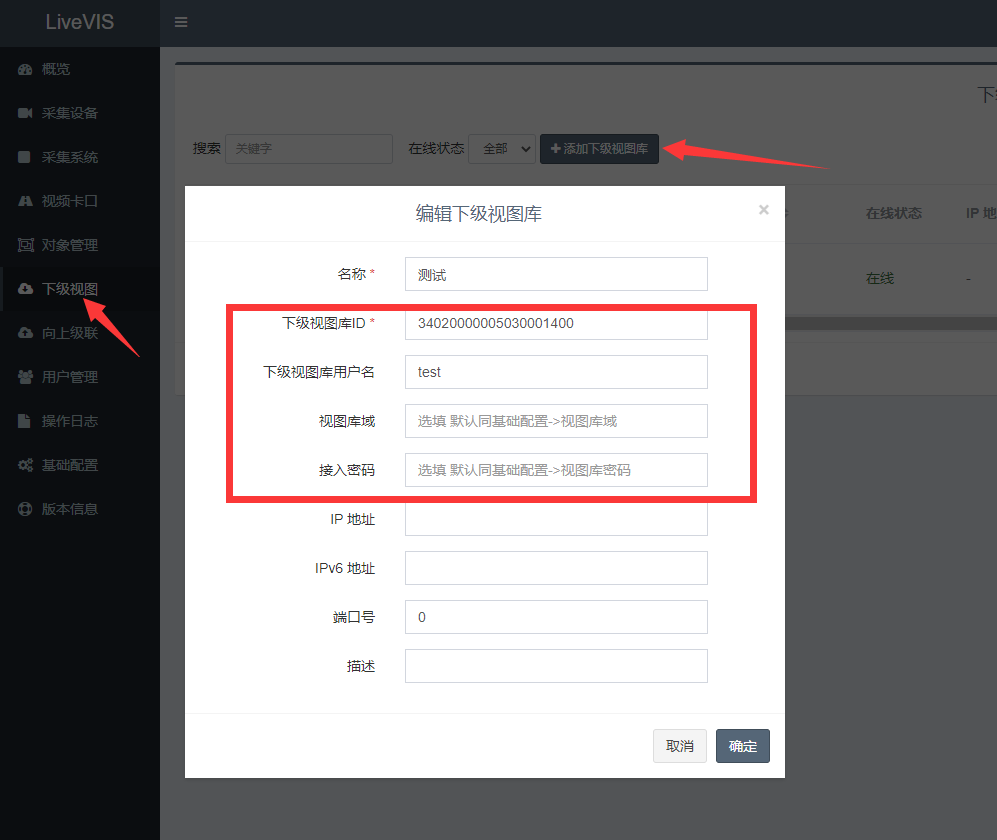Click the 概览 dashboard icon

25,69
